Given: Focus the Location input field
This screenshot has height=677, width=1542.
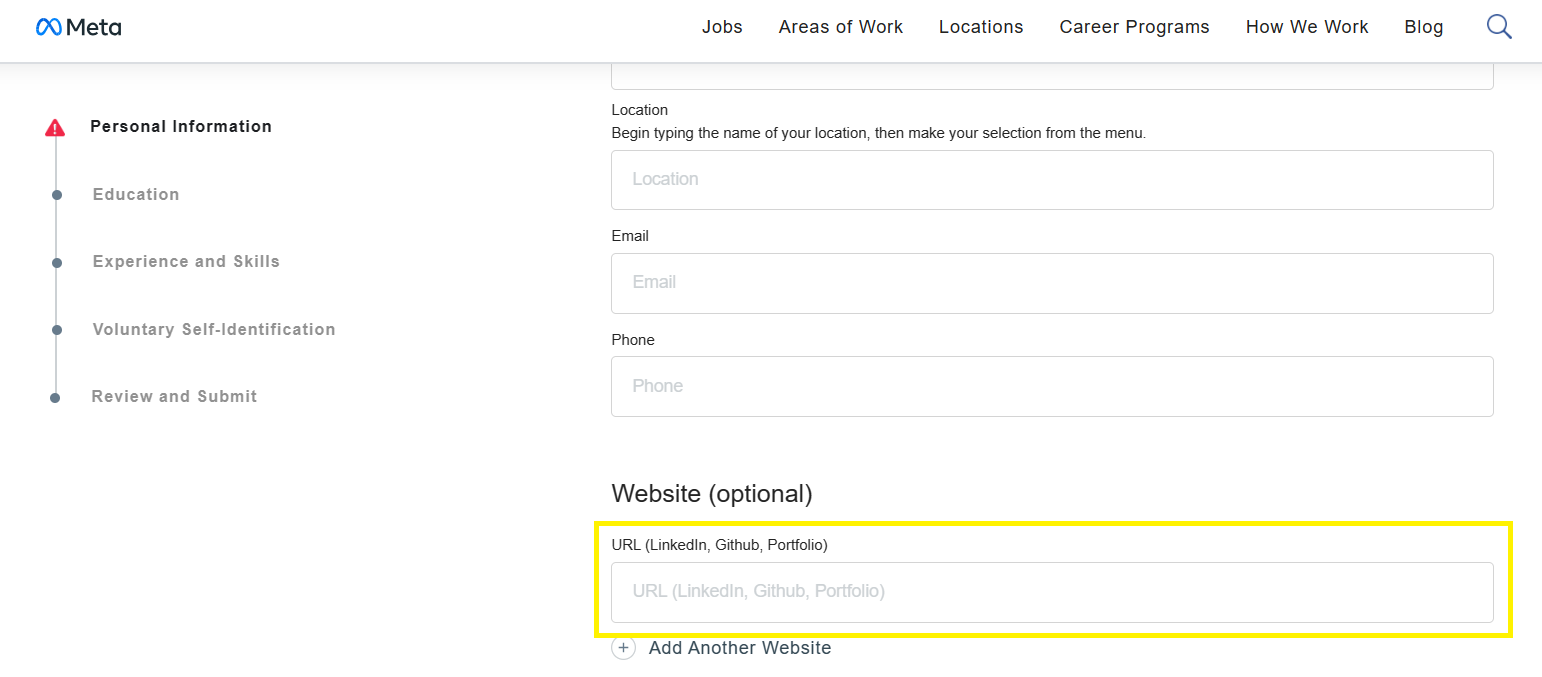Looking at the screenshot, I should 1052,180.
